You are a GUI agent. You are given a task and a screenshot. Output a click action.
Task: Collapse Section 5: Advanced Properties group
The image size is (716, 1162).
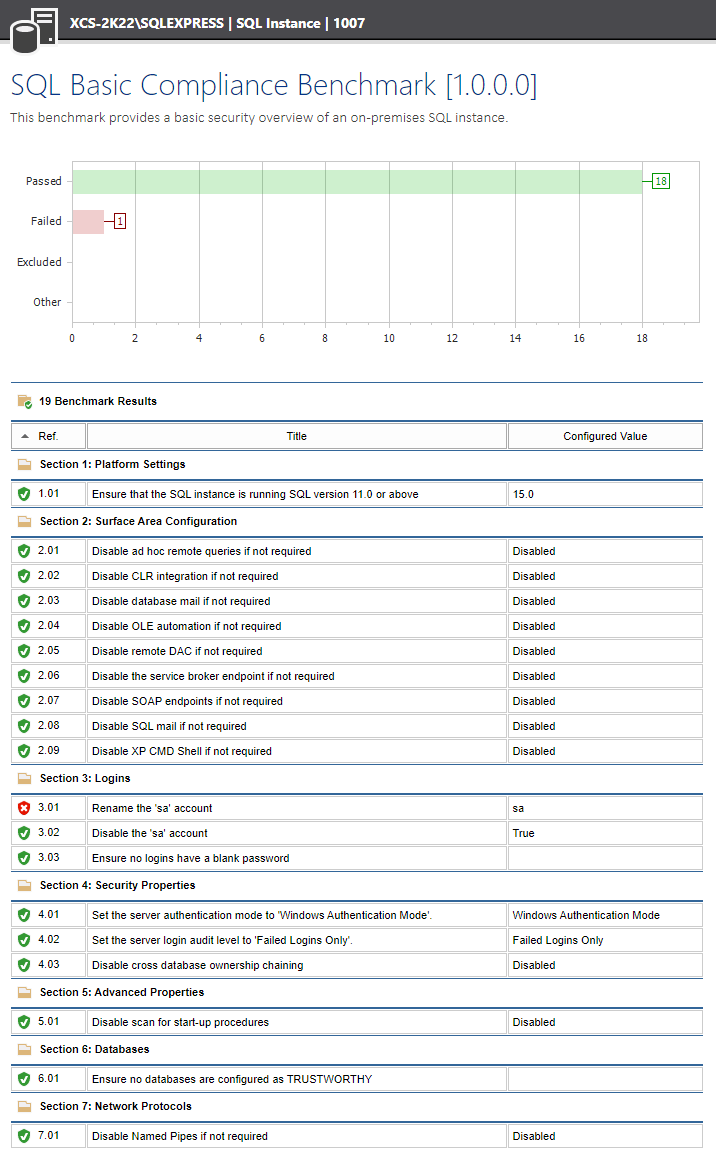pyautogui.click(x=122, y=992)
